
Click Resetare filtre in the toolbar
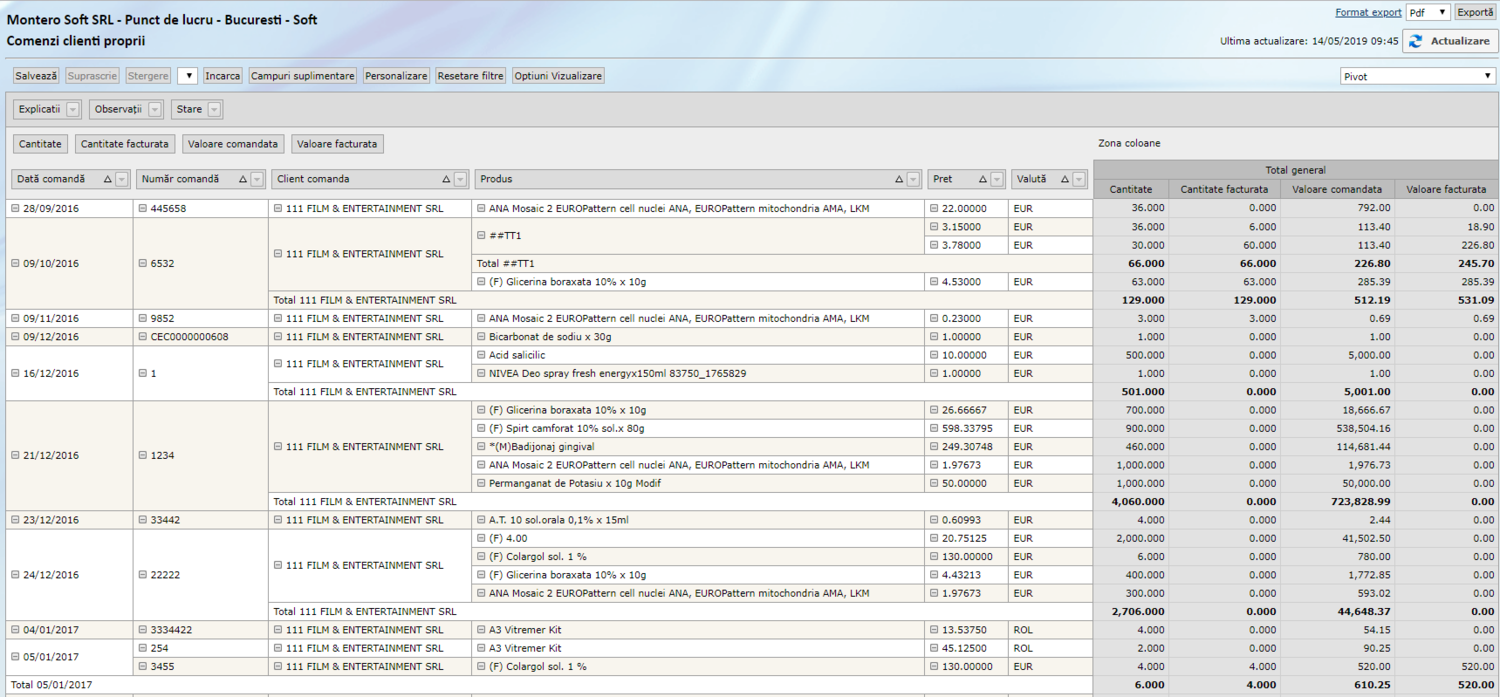470,76
